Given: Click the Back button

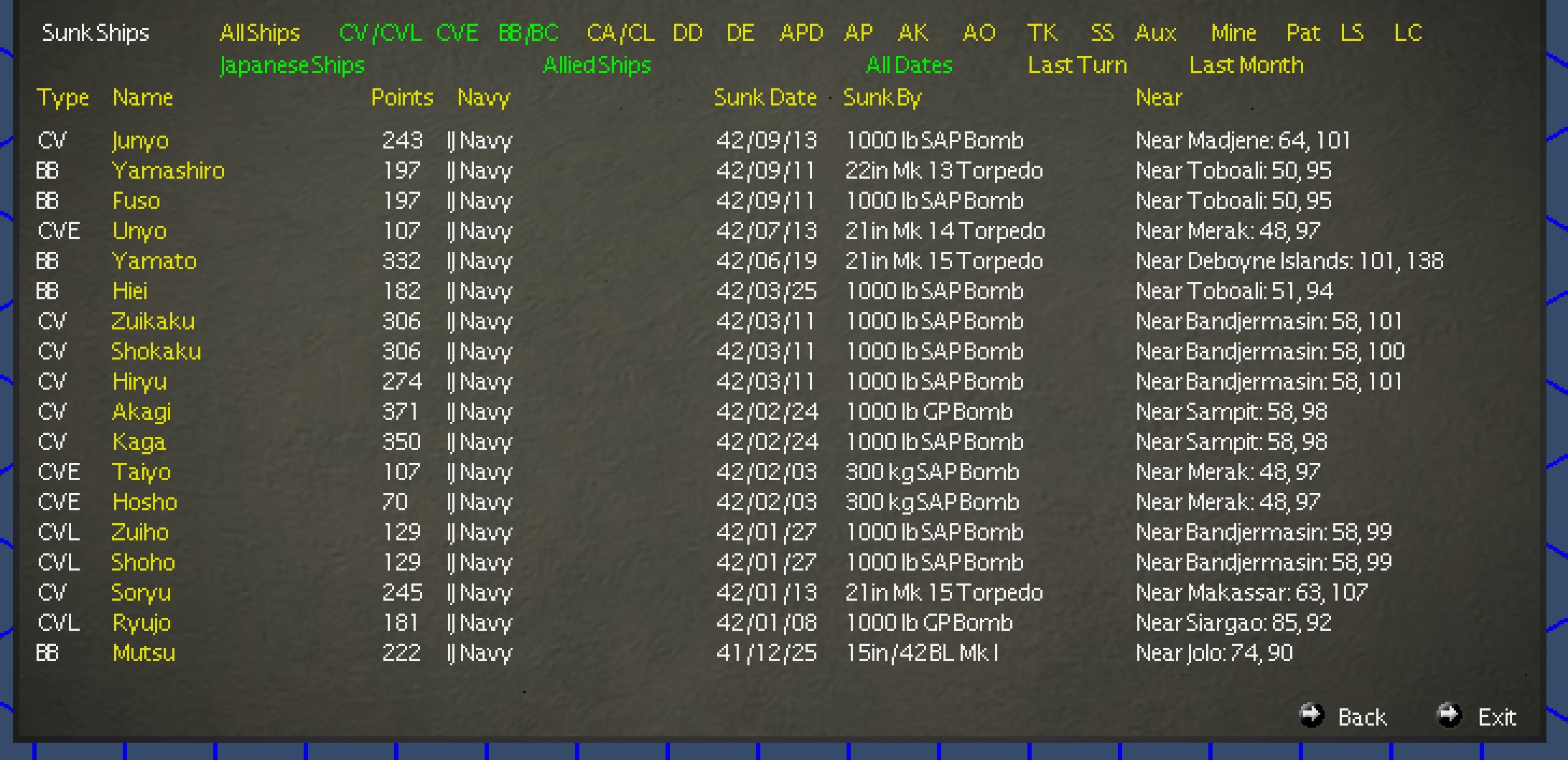Looking at the screenshot, I should [1343, 716].
